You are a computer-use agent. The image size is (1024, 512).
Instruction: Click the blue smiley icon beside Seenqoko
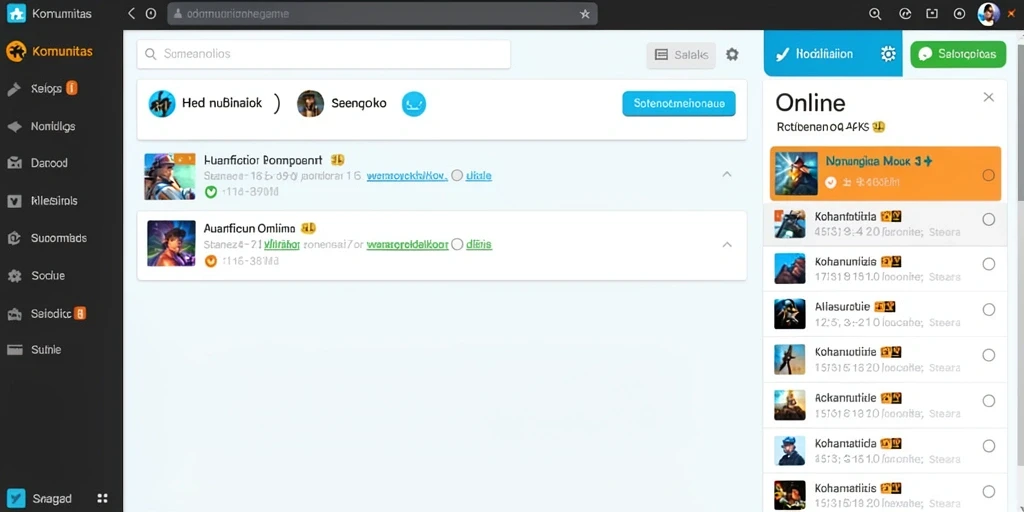point(414,103)
